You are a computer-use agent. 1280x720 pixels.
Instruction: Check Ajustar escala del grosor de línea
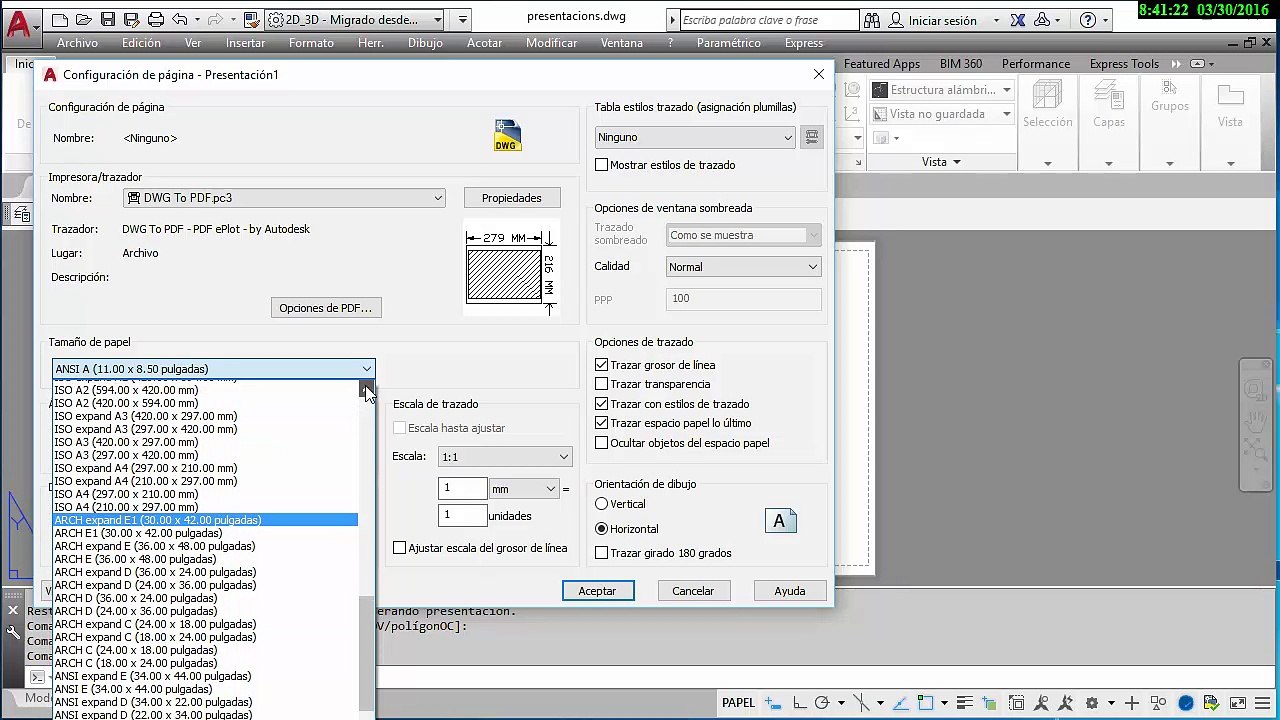(400, 548)
